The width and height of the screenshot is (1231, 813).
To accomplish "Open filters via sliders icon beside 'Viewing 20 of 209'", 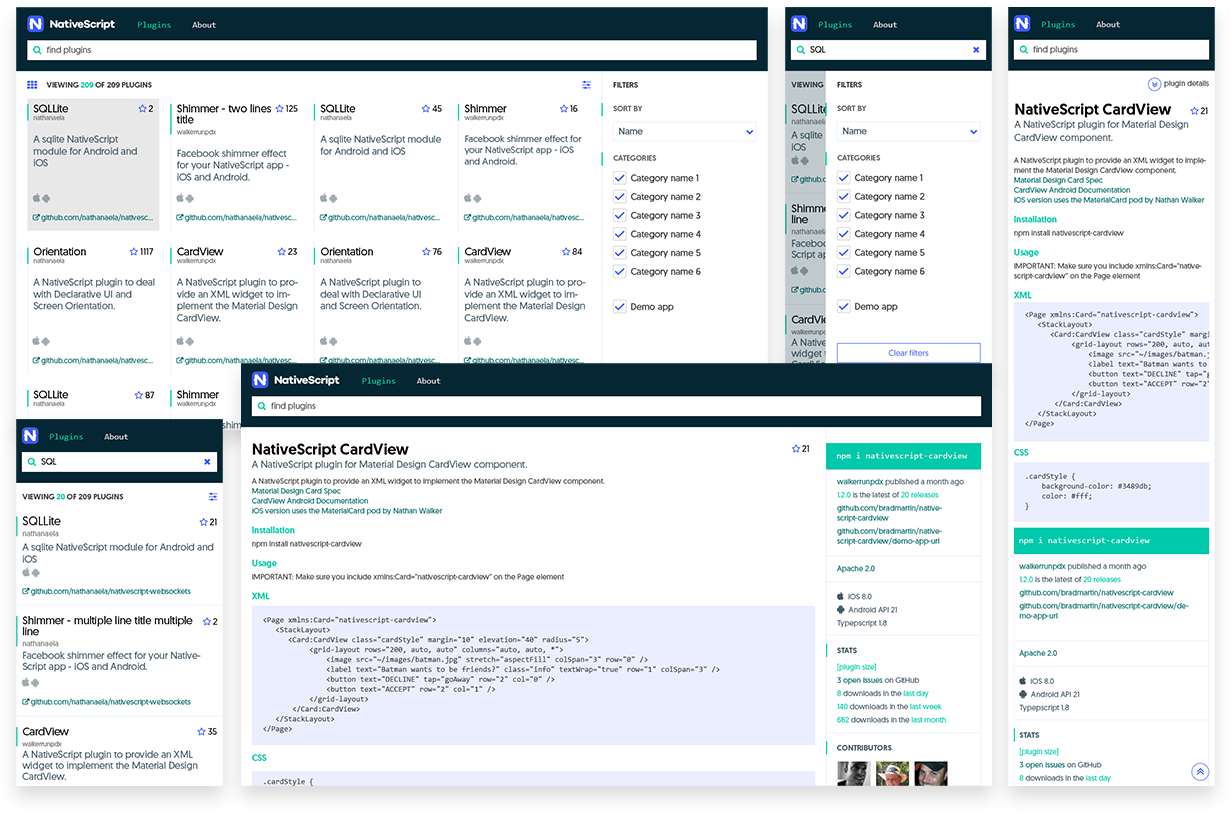I will click(x=213, y=496).
